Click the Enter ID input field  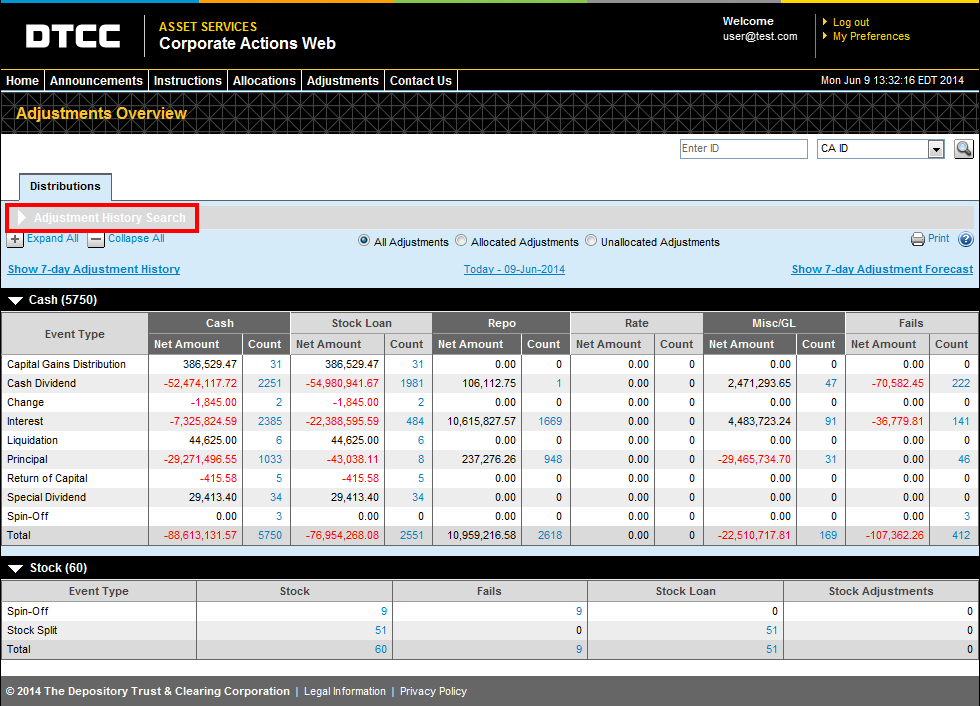click(x=744, y=149)
